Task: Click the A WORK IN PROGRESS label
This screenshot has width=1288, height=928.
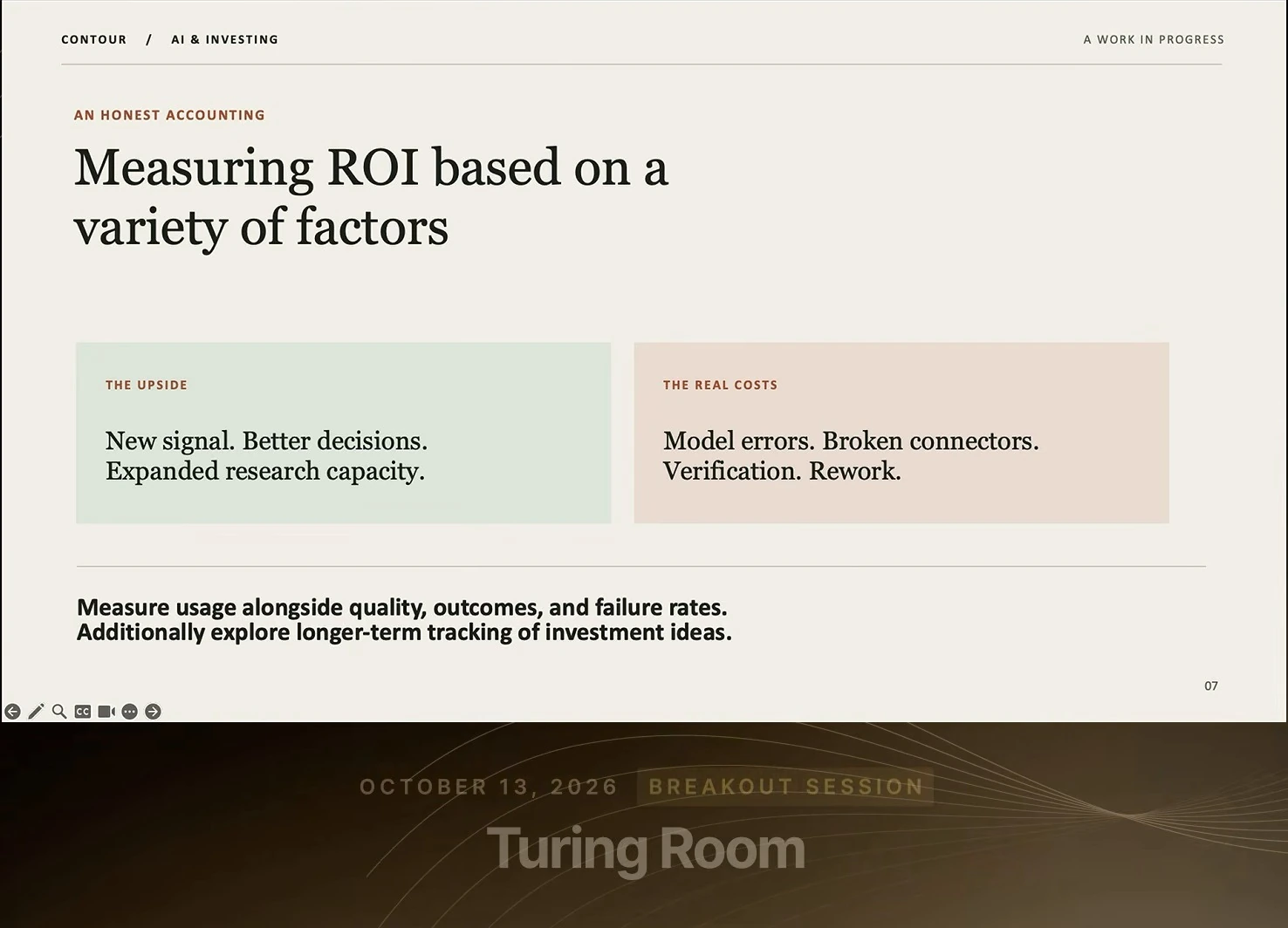Action: [1154, 39]
